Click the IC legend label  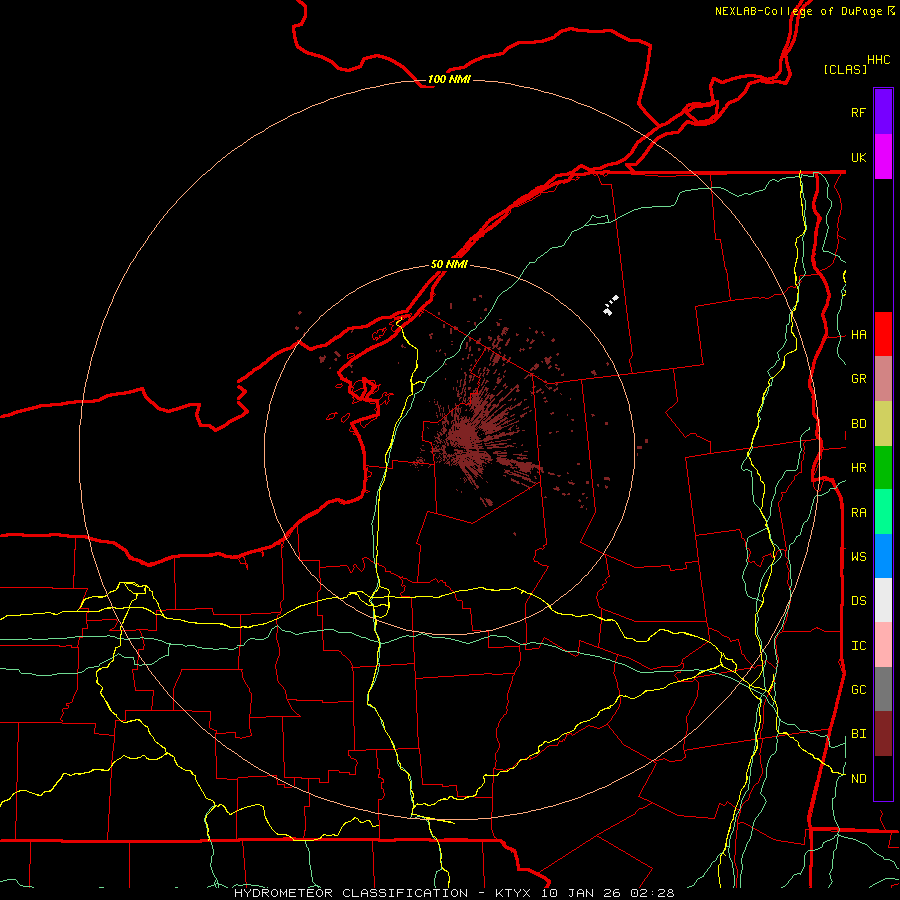[x=859, y=646]
